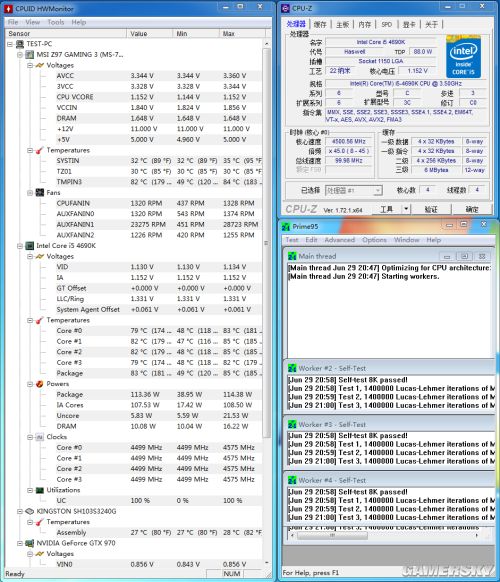
Task: Click the TEST-PC computer icon
Action: coord(20,44)
